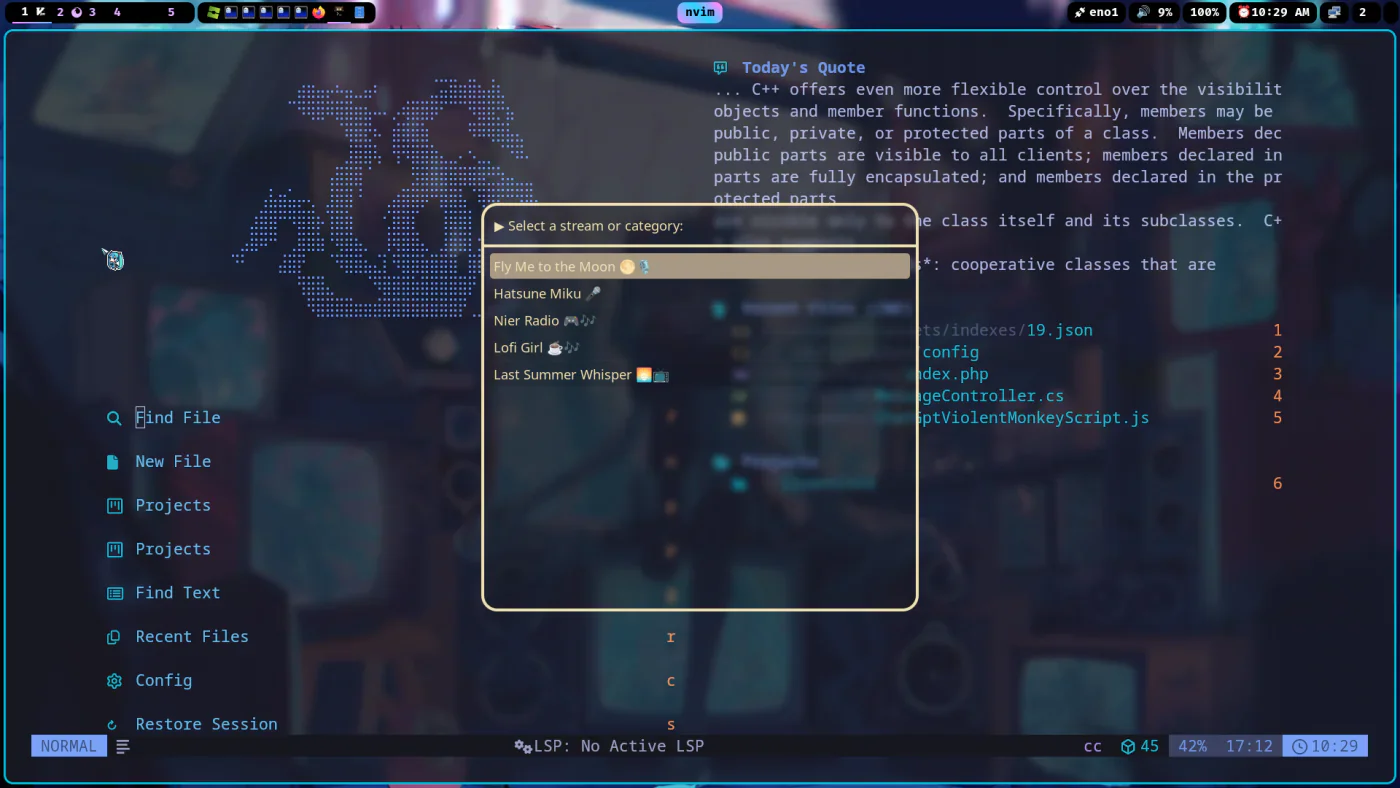Click the statusline clock icon
This screenshot has width=1400, height=788.
tap(1300, 746)
